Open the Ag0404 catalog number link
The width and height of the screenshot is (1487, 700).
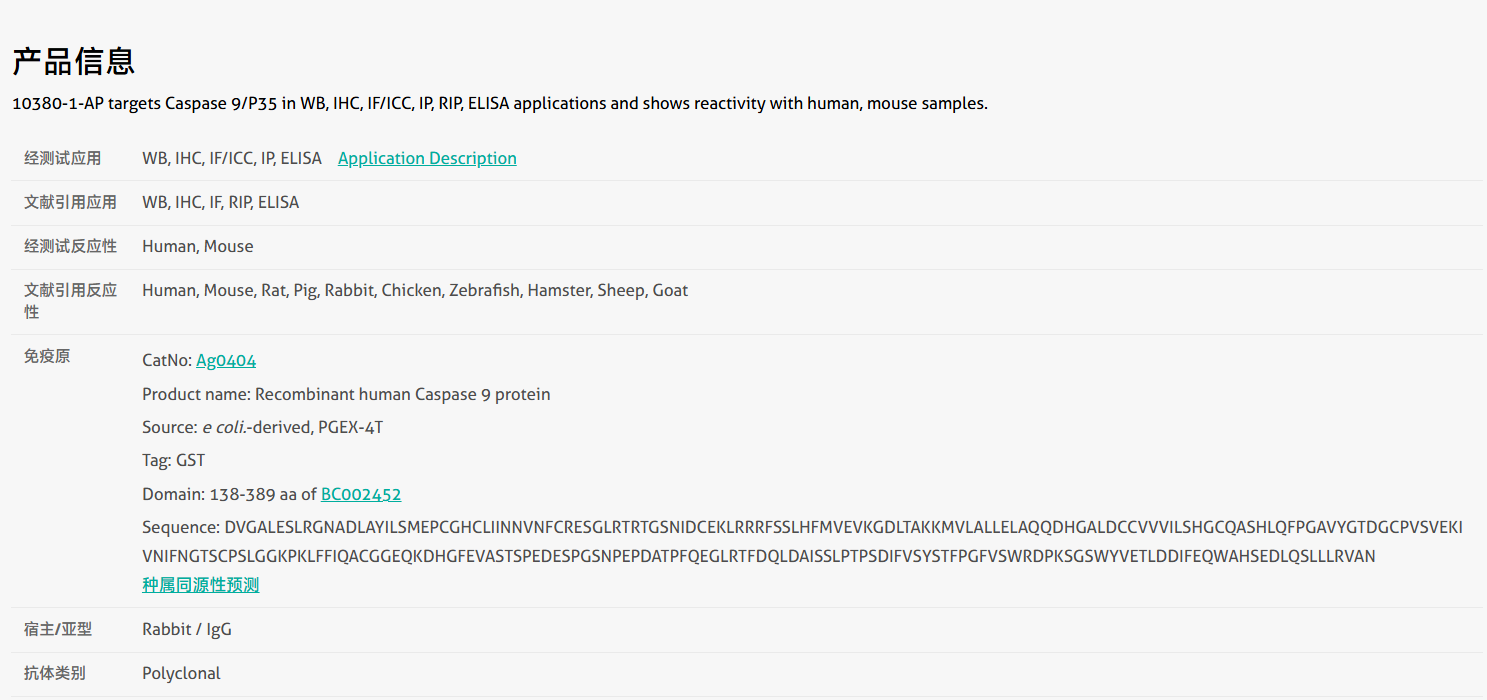[x=226, y=360]
